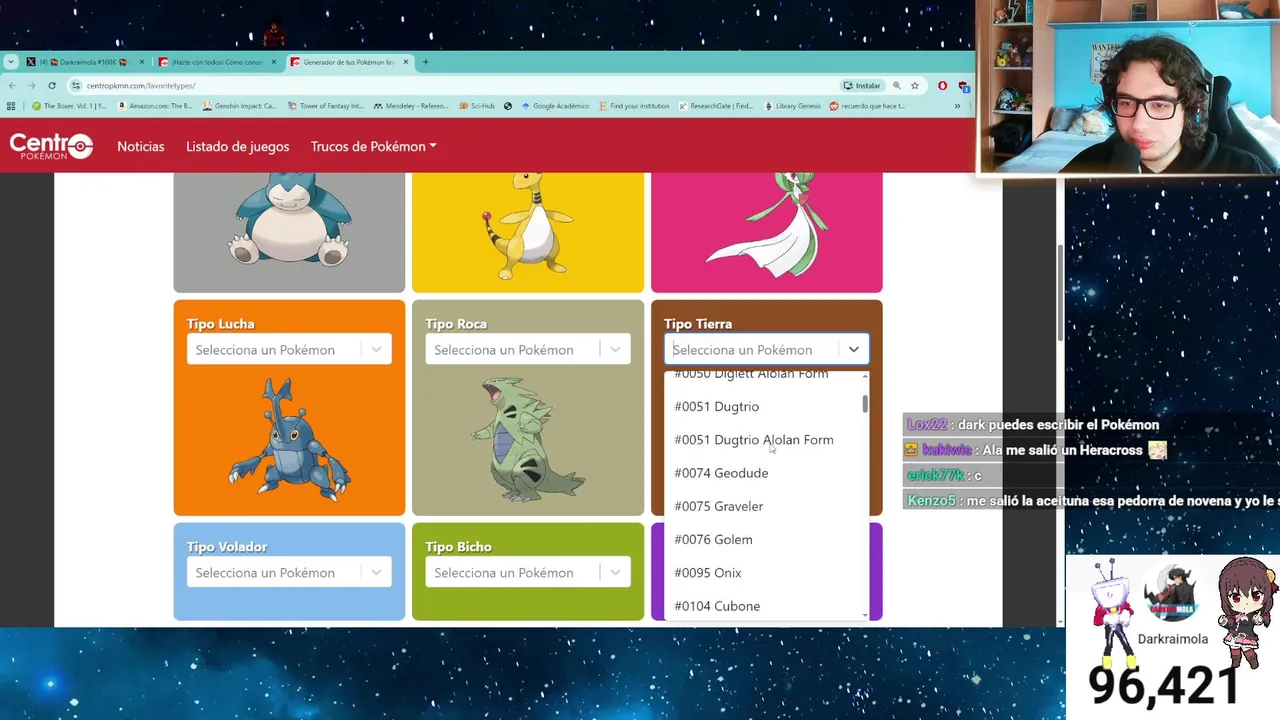Expand the Trucos de Pokémon dropdown menu
The height and width of the screenshot is (720, 1280).
373,146
